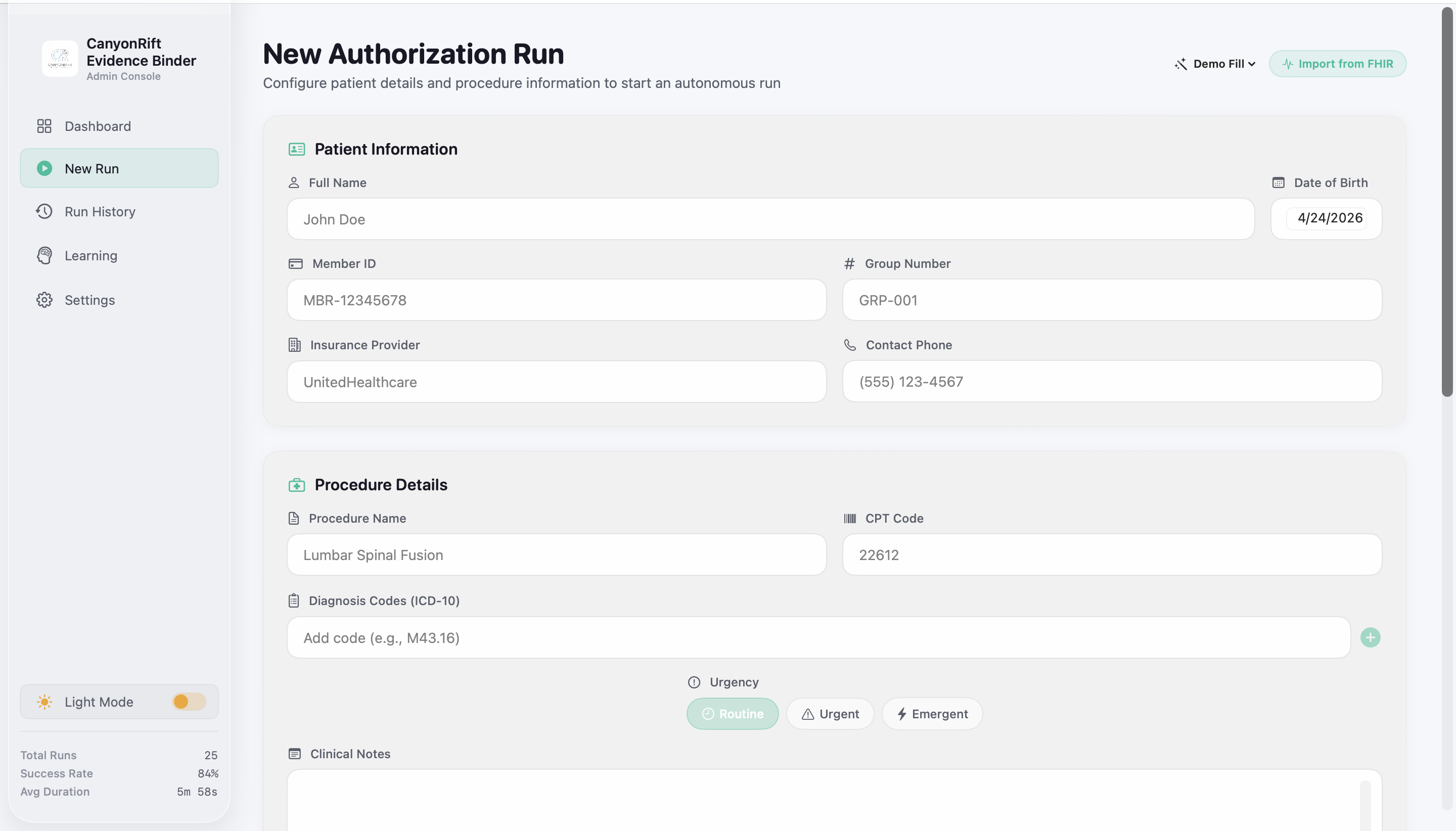Click the Avg Duration value 5m 58s
Image resolution: width=1456 pixels, height=831 pixels.
coord(197,792)
